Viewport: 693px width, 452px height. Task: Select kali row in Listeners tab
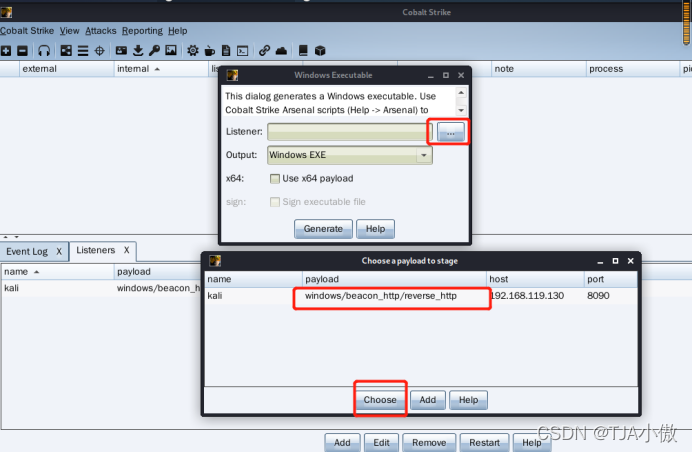(101, 288)
